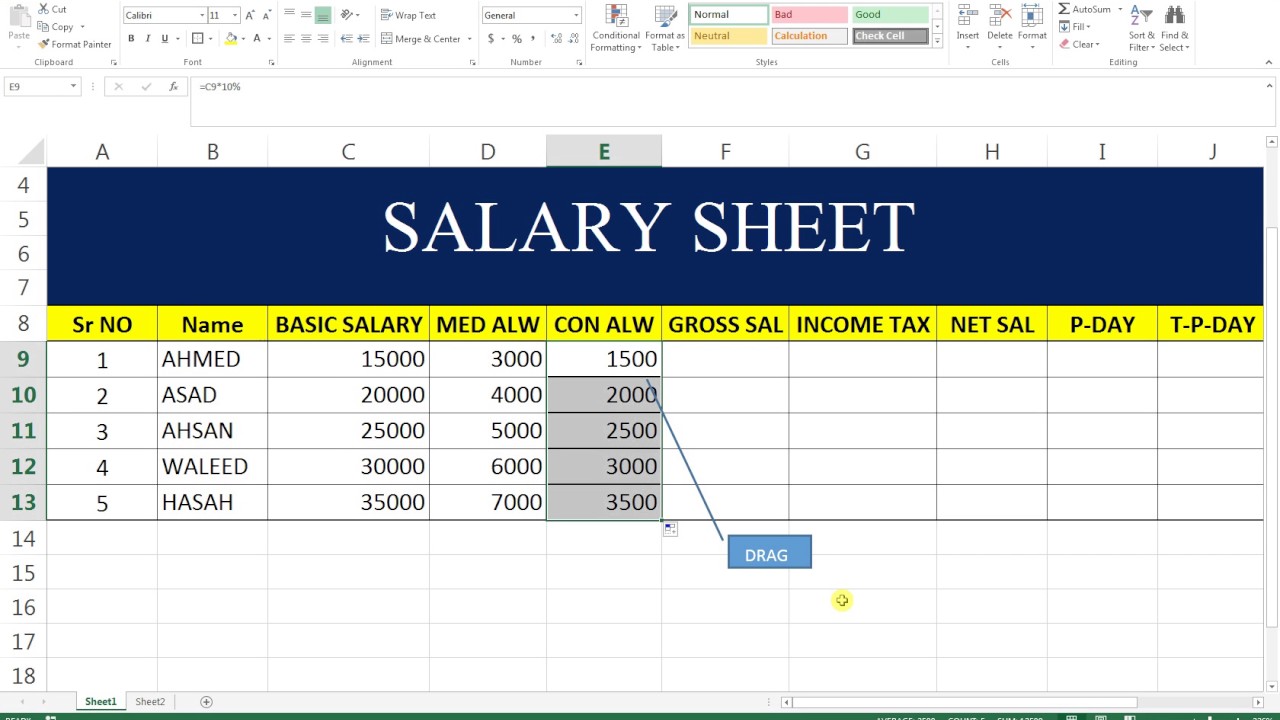
Task: Open the General number format dropdown
Action: [x=576, y=15]
